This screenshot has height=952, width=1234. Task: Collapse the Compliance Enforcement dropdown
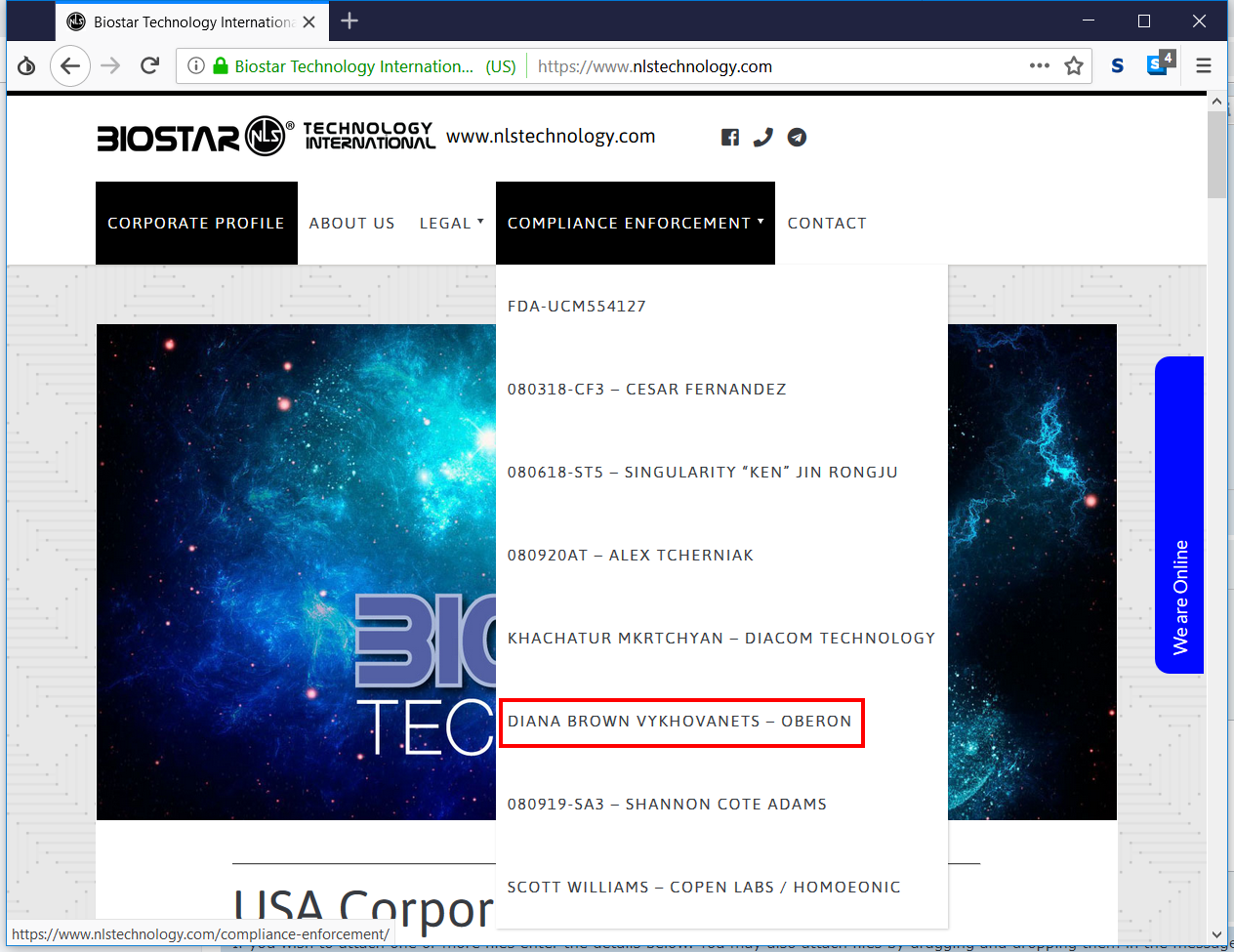[x=635, y=224]
